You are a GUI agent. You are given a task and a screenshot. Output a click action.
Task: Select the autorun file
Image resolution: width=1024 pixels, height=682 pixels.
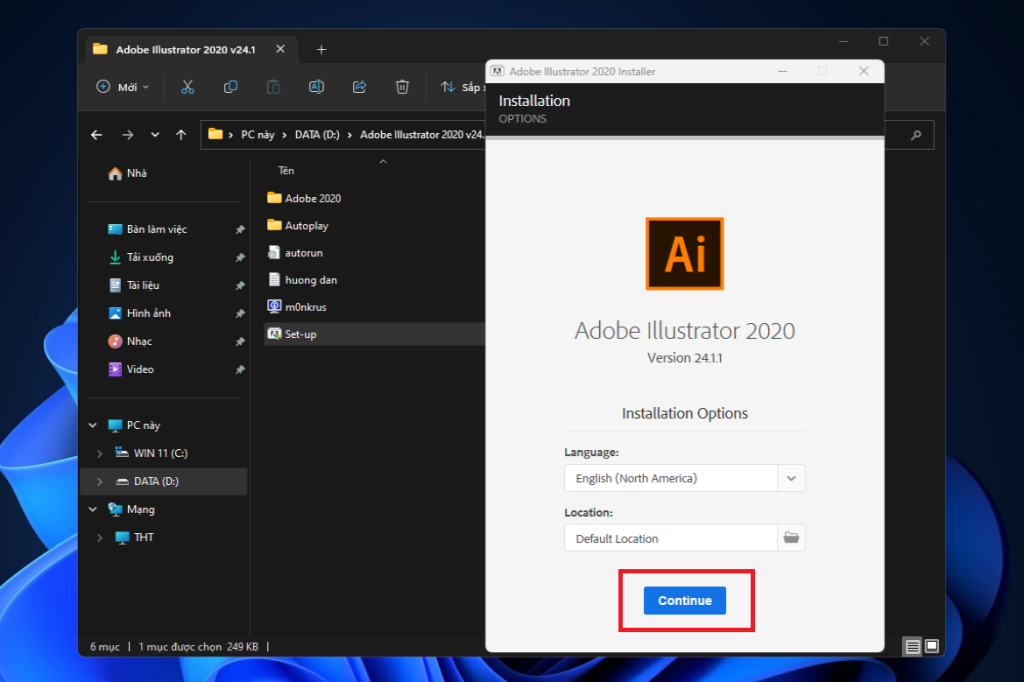click(x=304, y=253)
